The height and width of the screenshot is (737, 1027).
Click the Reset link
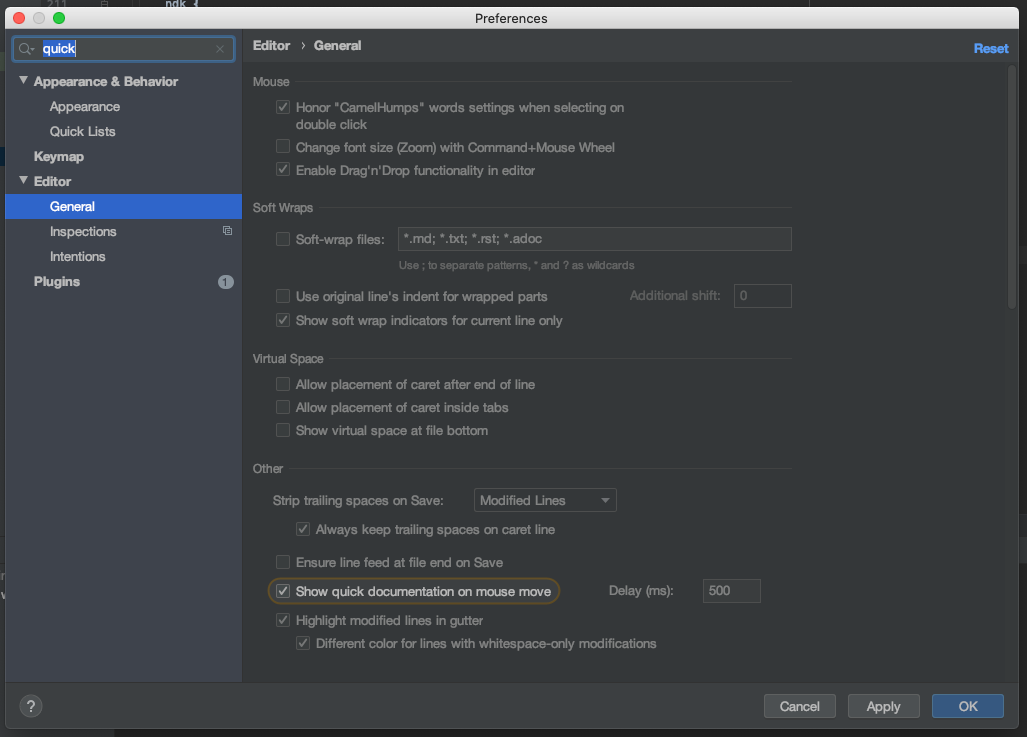pos(991,48)
